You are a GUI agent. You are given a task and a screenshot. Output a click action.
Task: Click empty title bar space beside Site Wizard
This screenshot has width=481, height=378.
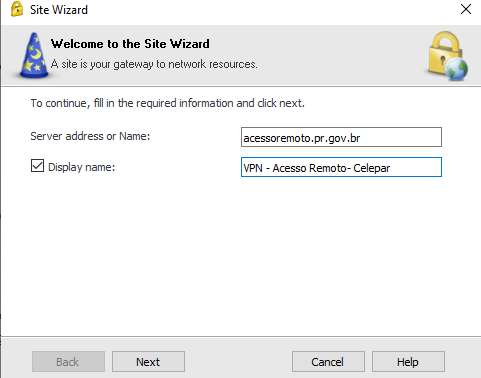point(267,10)
